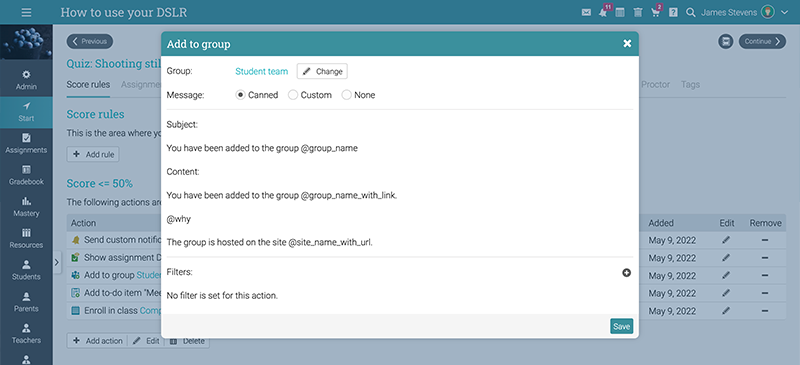The image size is (800, 365).
Task: Open the shopping cart icon
Action: [656, 12]
